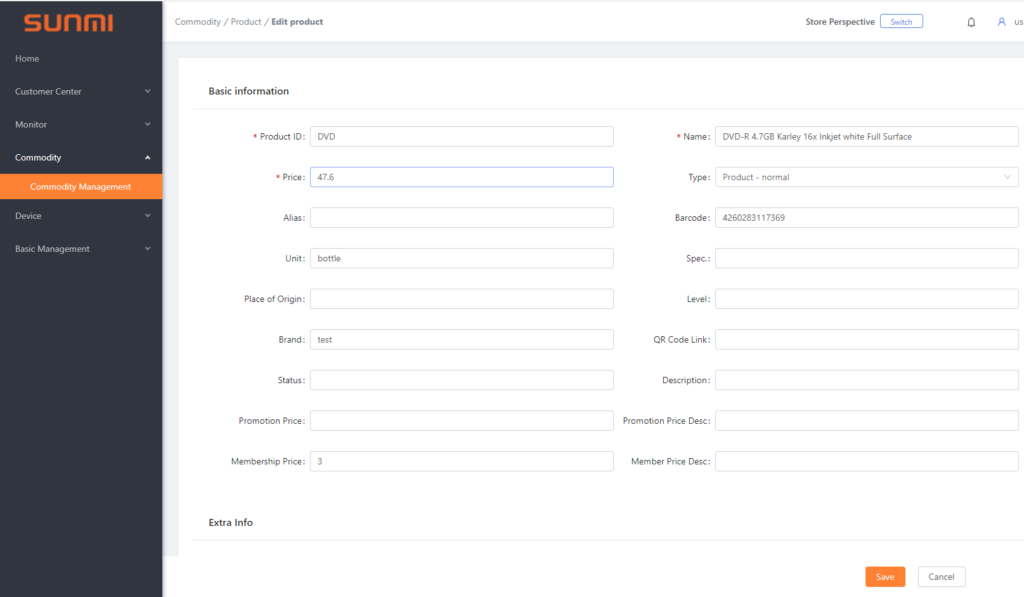Save the product changes

coord(885,577)
